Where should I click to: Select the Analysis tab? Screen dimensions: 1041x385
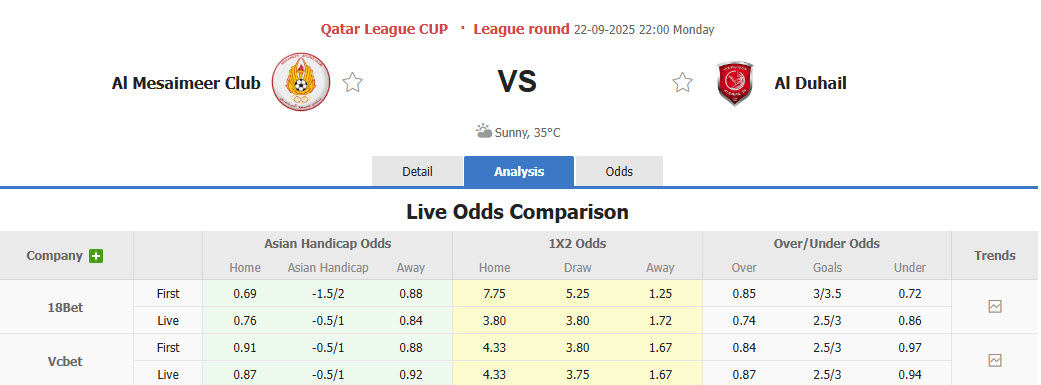point(519,171)
